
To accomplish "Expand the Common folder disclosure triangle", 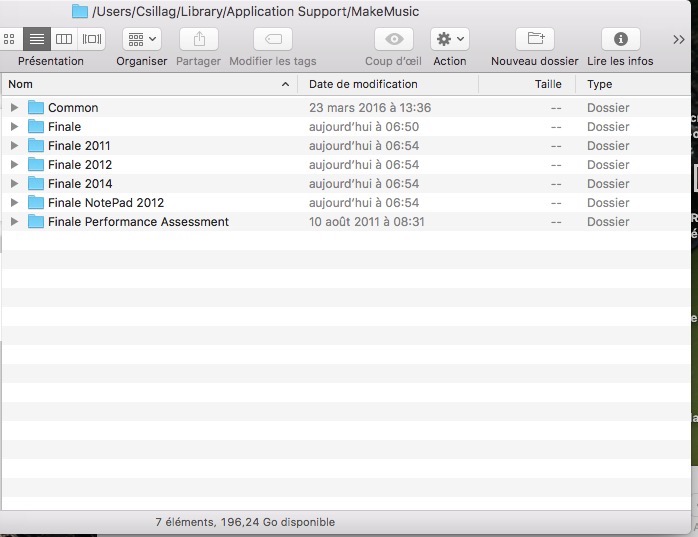I will [14, 108].
